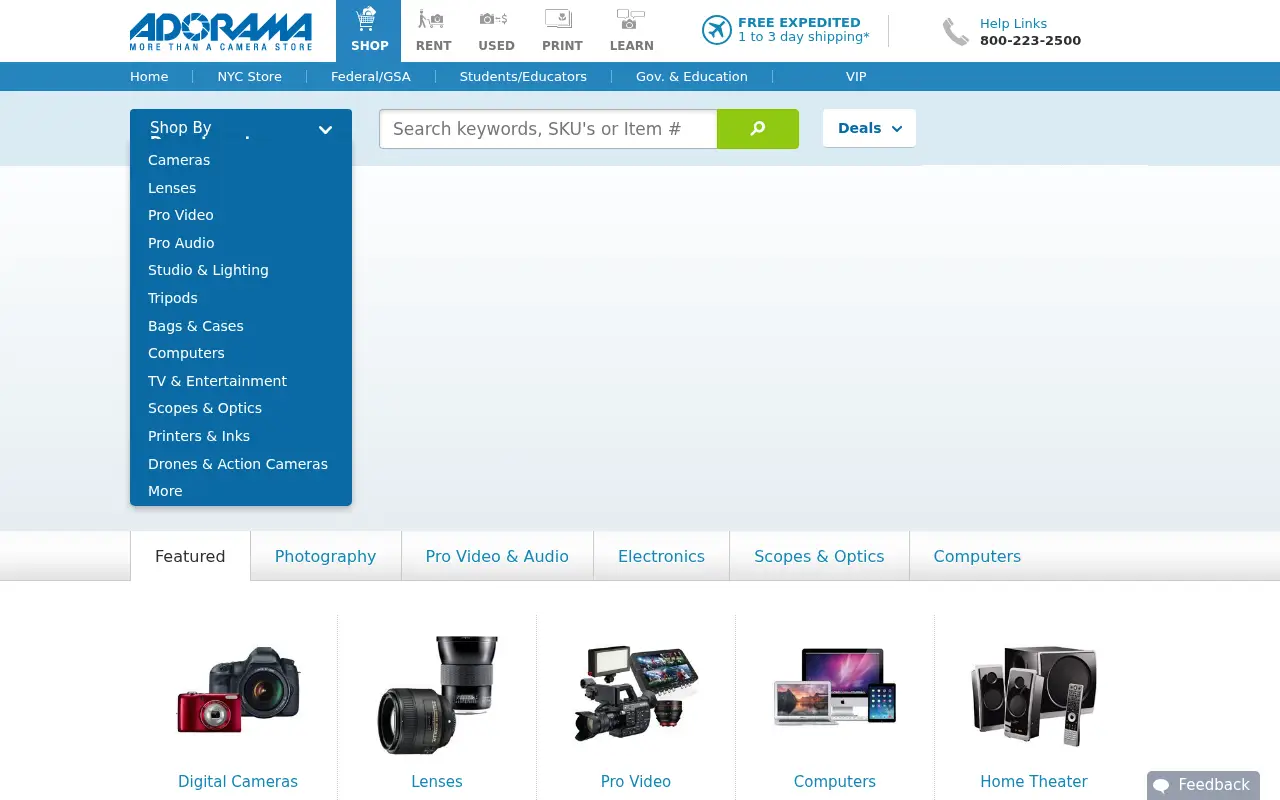Screen dimensions: 1280x800
Task: Click the Adorama logo
Action: (221, 31)
